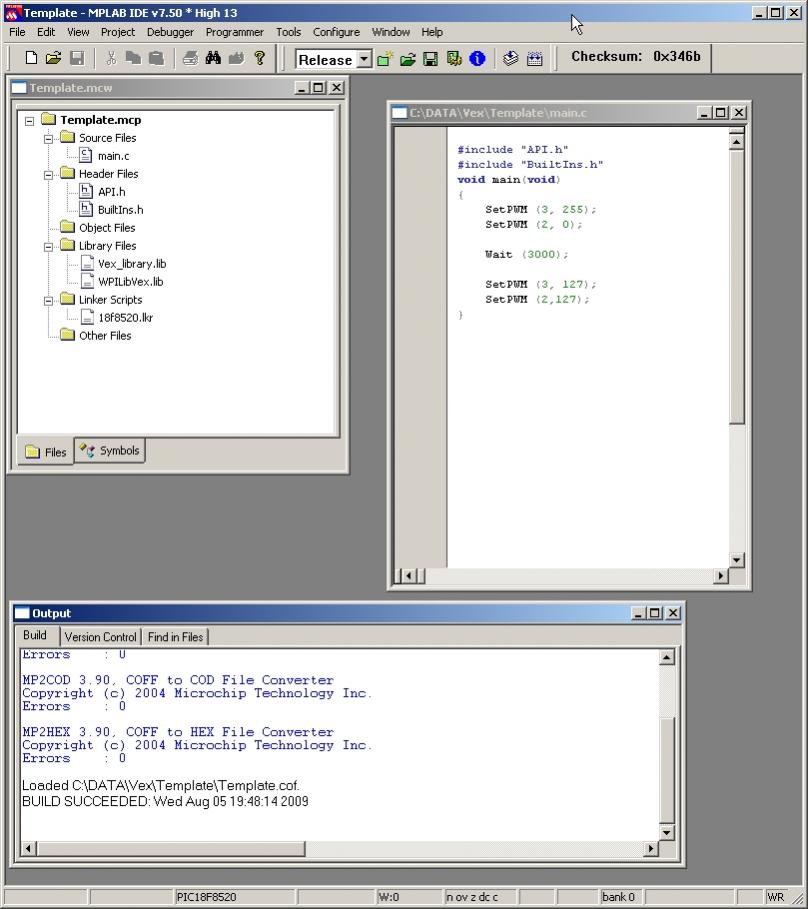Click the grayed Save File toolbar icon
The height and width of the screenshot is (909, 808).
click(77, 57)
